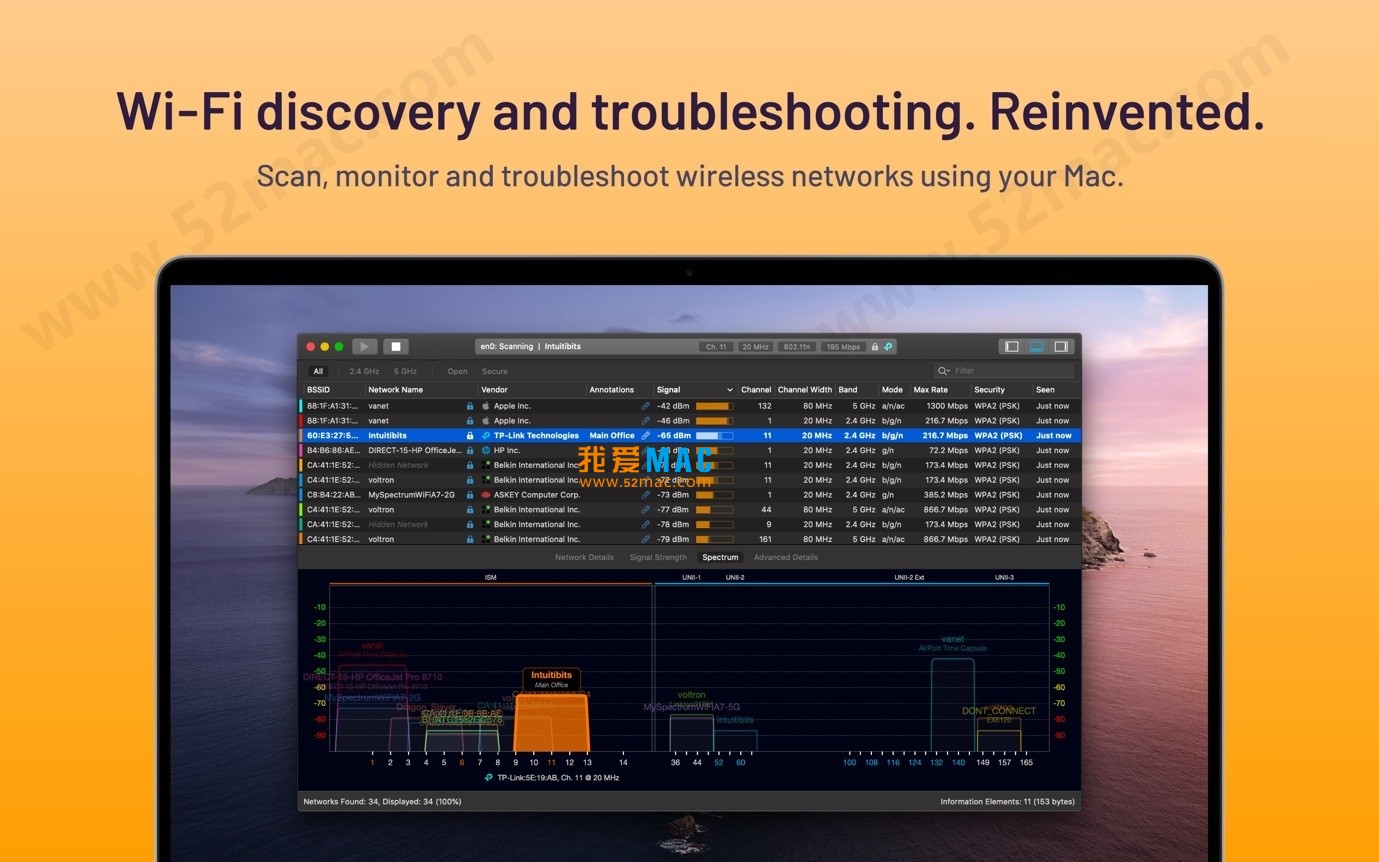Sort by the Max Rate column header
The image size is (1379, 862).
click(930, 390)
